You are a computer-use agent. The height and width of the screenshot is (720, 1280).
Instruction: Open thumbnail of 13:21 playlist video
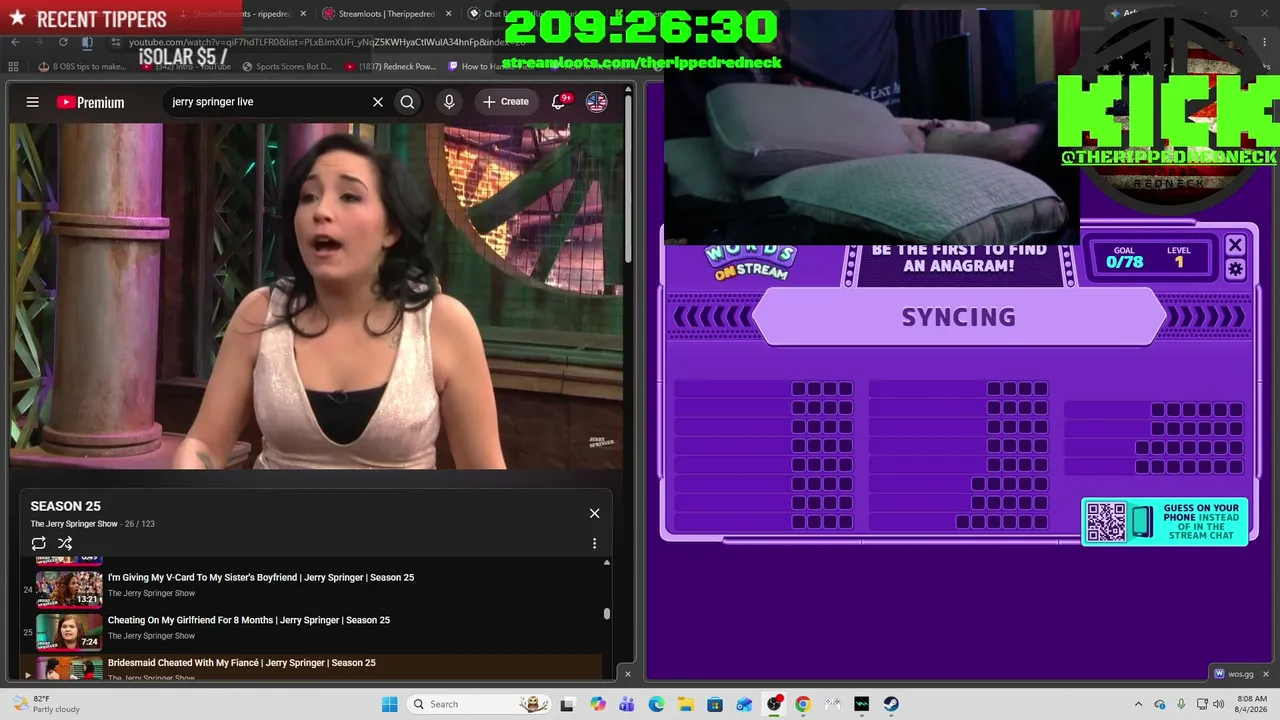point(69,589)
